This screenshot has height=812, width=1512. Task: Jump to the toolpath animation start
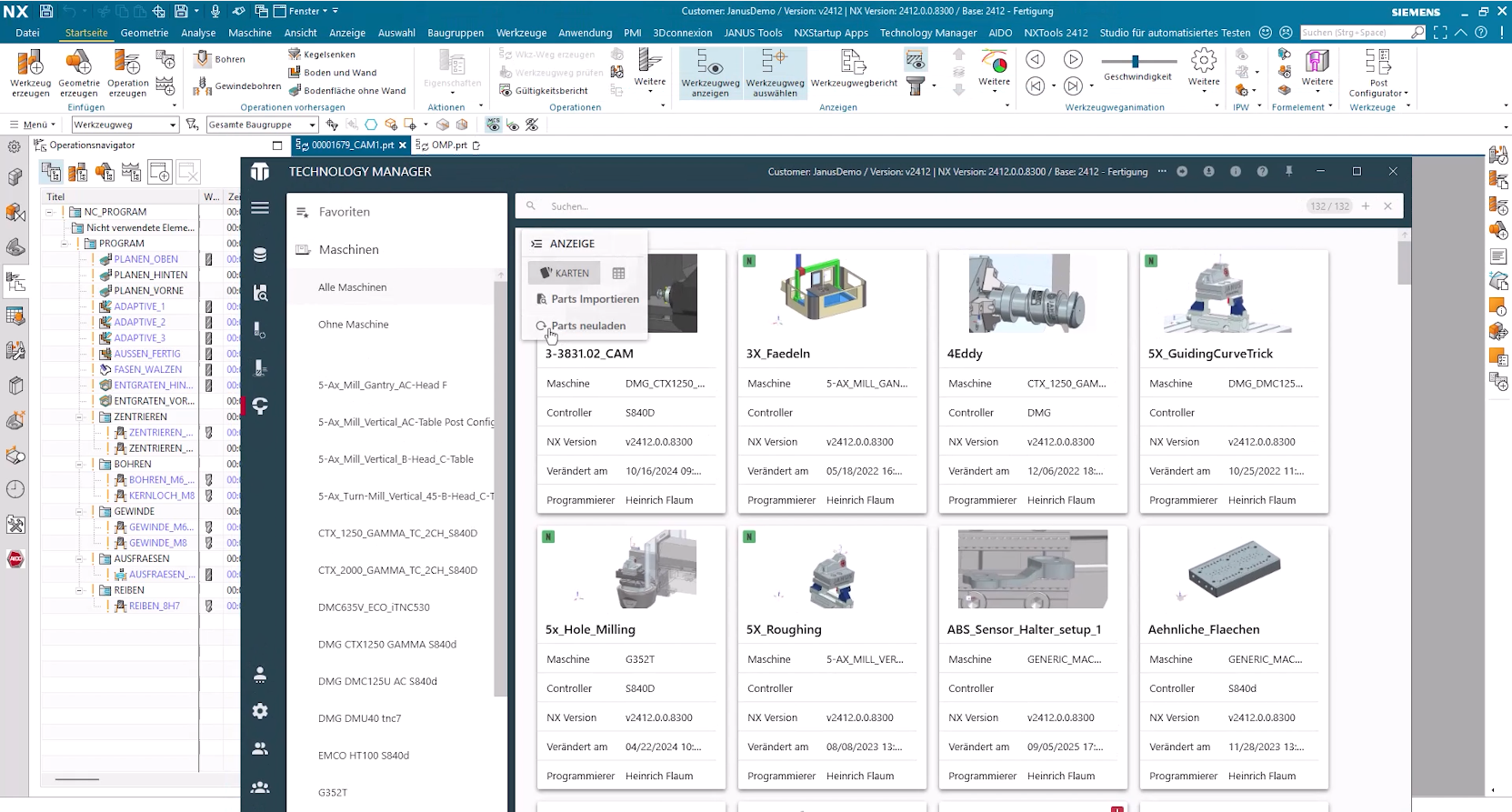(x=1036, y=86)
